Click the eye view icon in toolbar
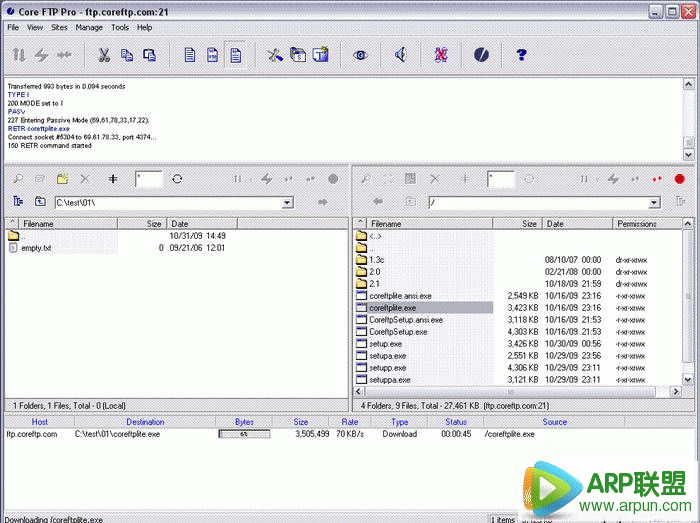The height and width of the screenshot is (523, 700). coord(360,55)
